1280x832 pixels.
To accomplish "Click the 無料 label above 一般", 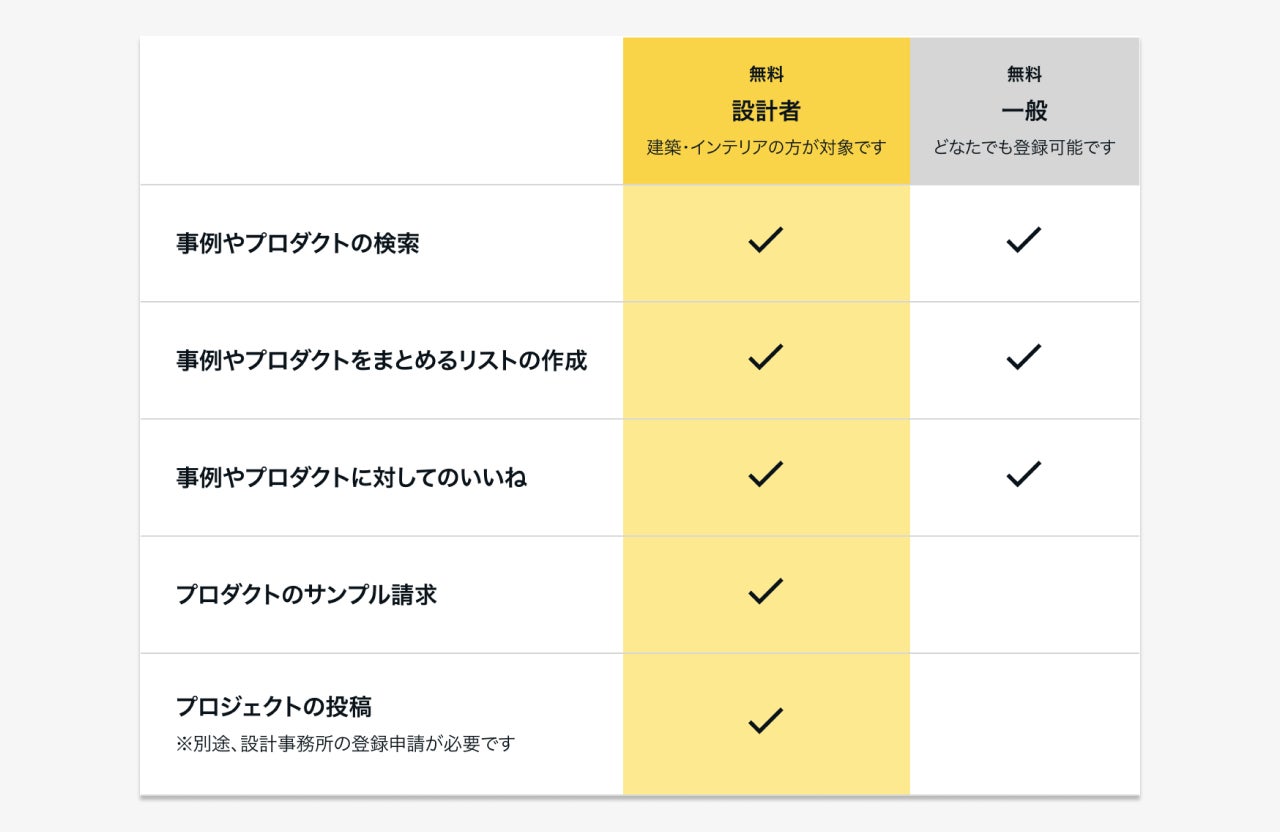I will coord(1024,74).
